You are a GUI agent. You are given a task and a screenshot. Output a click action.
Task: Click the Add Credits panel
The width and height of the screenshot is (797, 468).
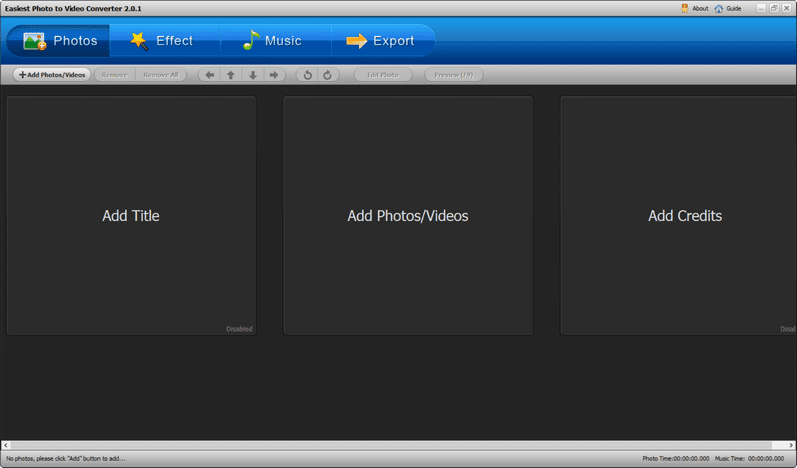[x=679, y=215]
